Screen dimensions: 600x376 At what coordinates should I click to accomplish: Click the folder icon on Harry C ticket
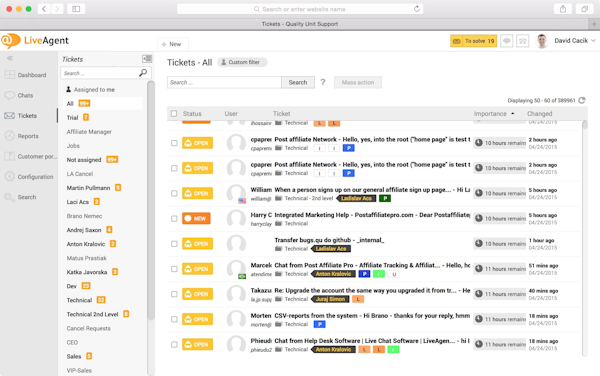pos(279,223)
